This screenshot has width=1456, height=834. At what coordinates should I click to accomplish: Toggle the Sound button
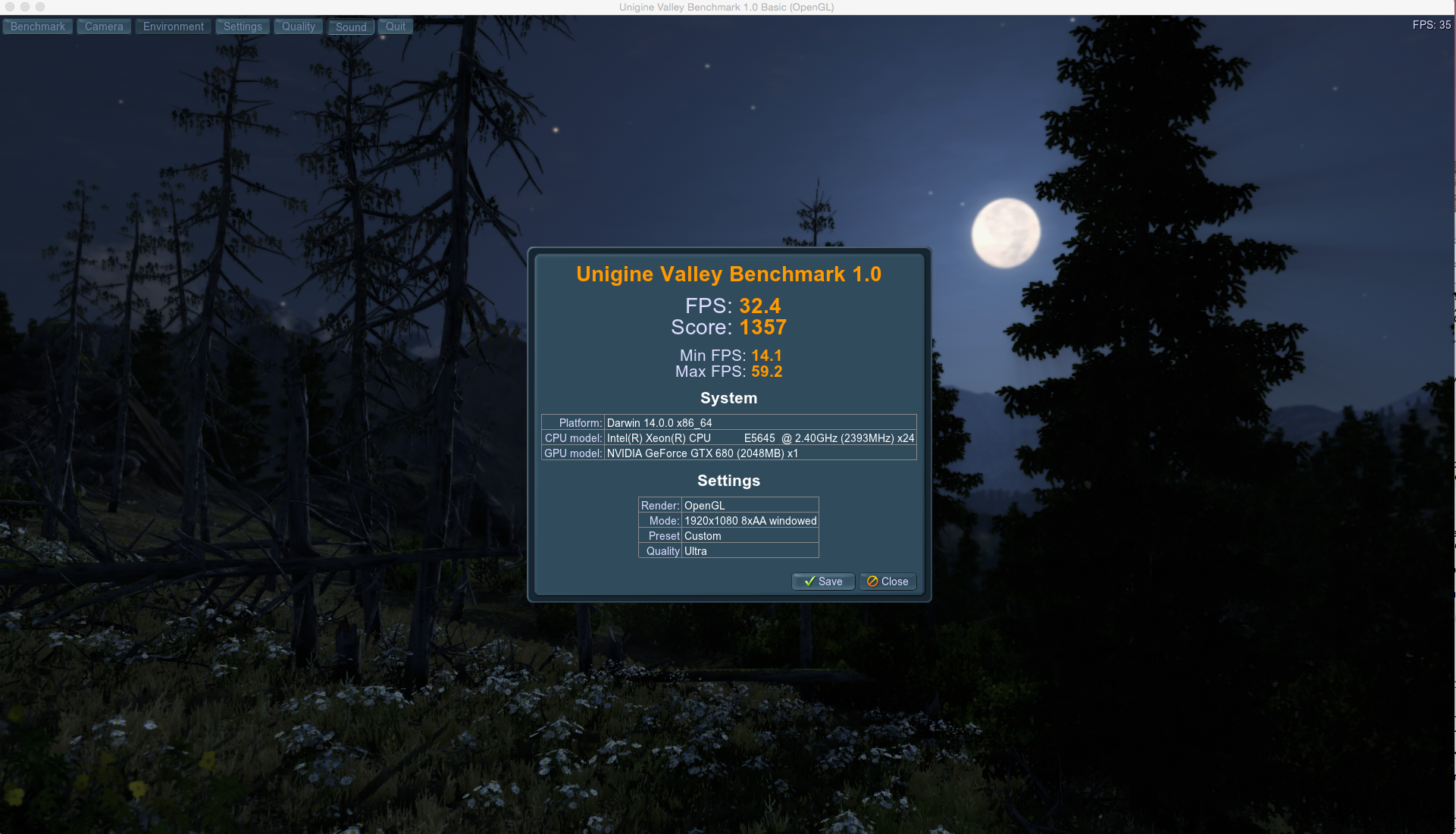(x=351, y=27)
